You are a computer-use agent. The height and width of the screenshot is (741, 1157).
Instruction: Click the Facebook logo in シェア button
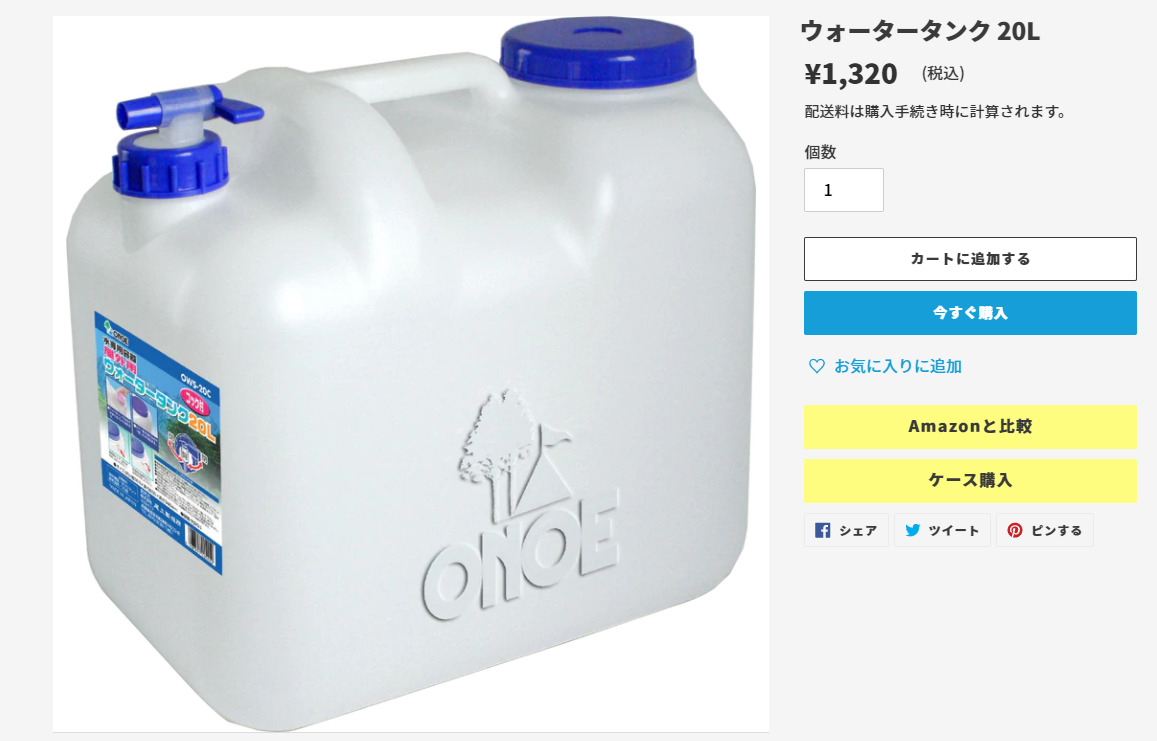(823, 531)
